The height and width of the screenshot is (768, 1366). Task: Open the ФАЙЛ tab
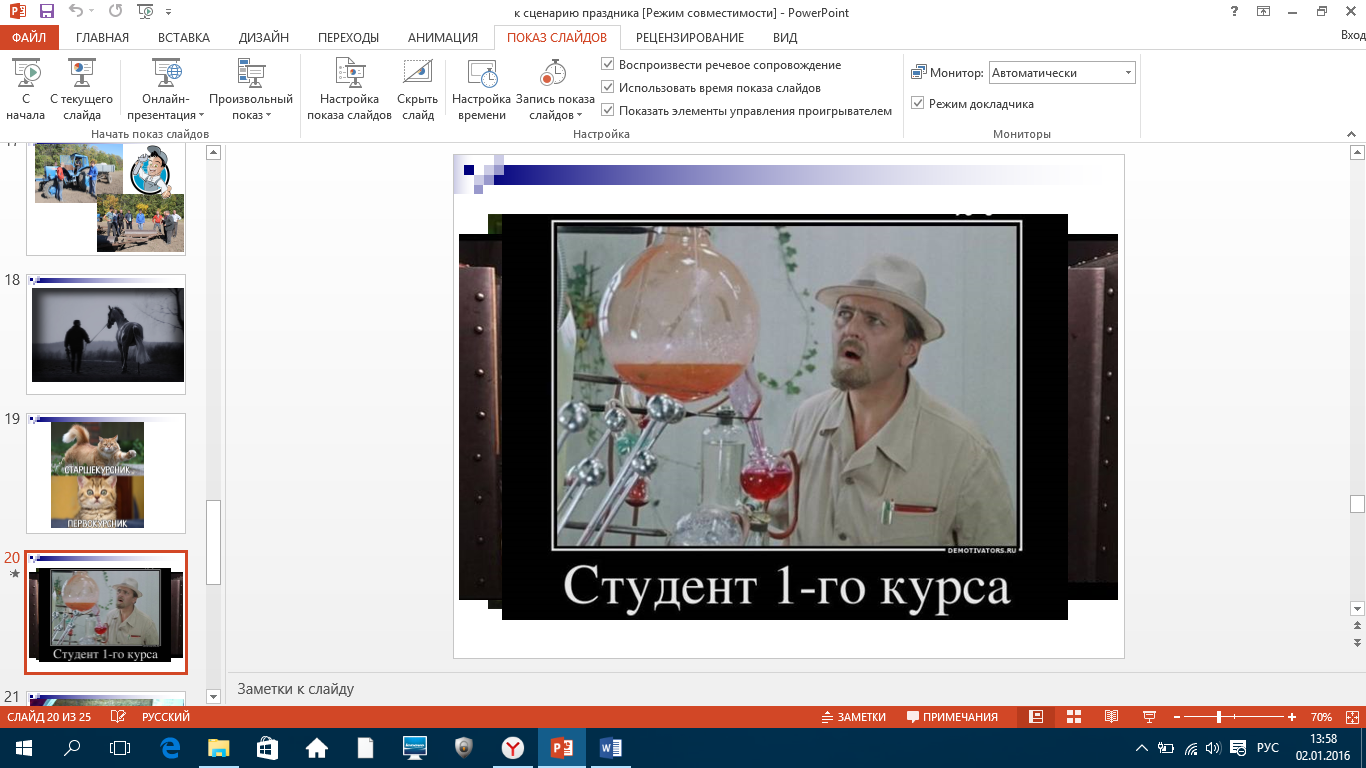tap(30, 38)
